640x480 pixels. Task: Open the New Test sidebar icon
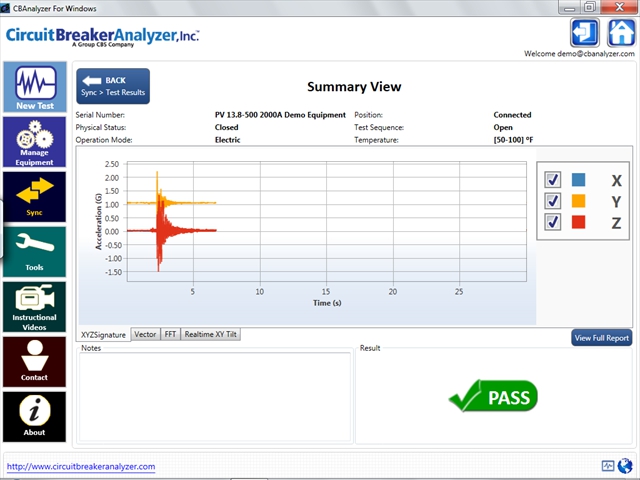[x=35, y=87]
